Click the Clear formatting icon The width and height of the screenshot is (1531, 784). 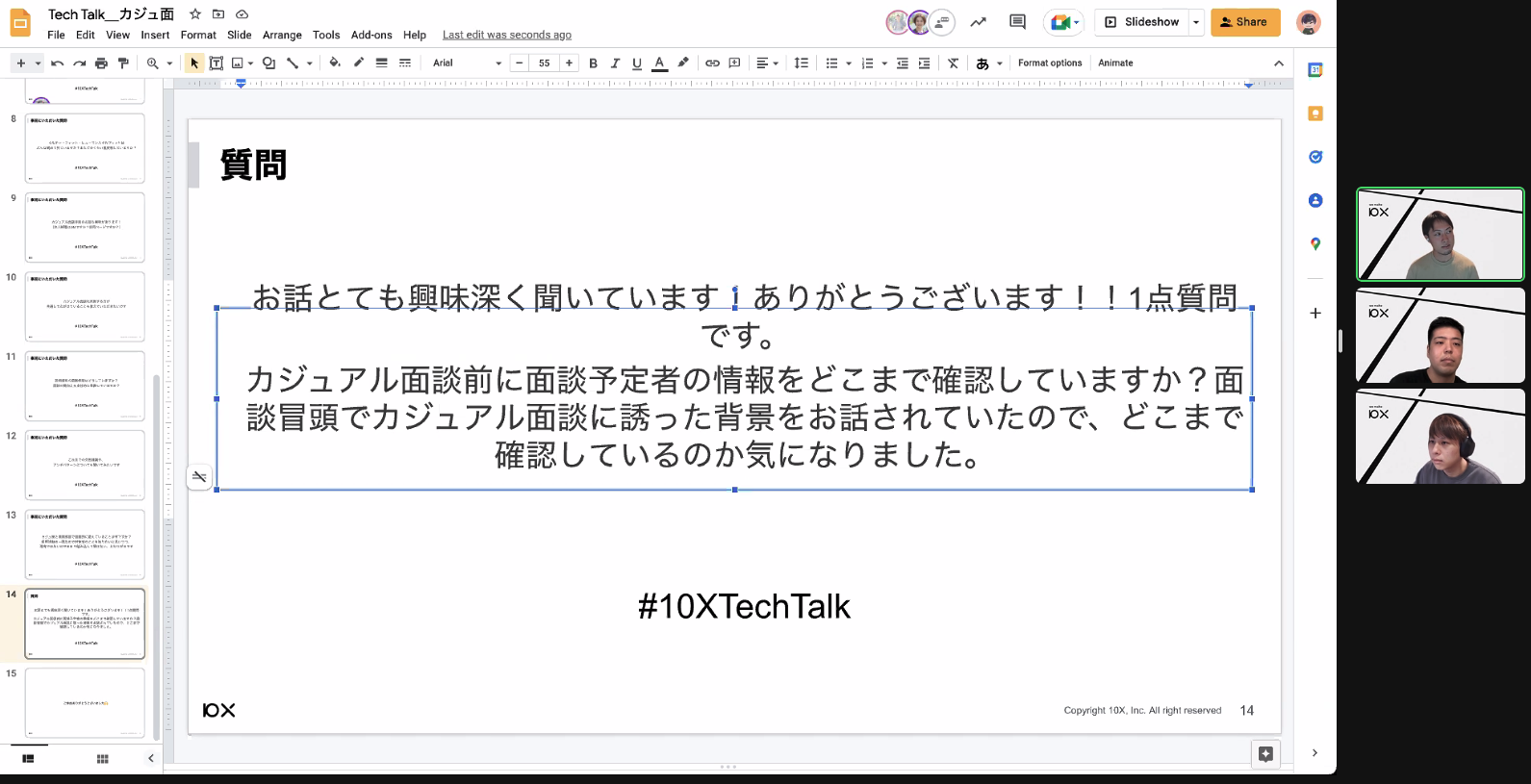pyautogui.click(x=953, y=63)
